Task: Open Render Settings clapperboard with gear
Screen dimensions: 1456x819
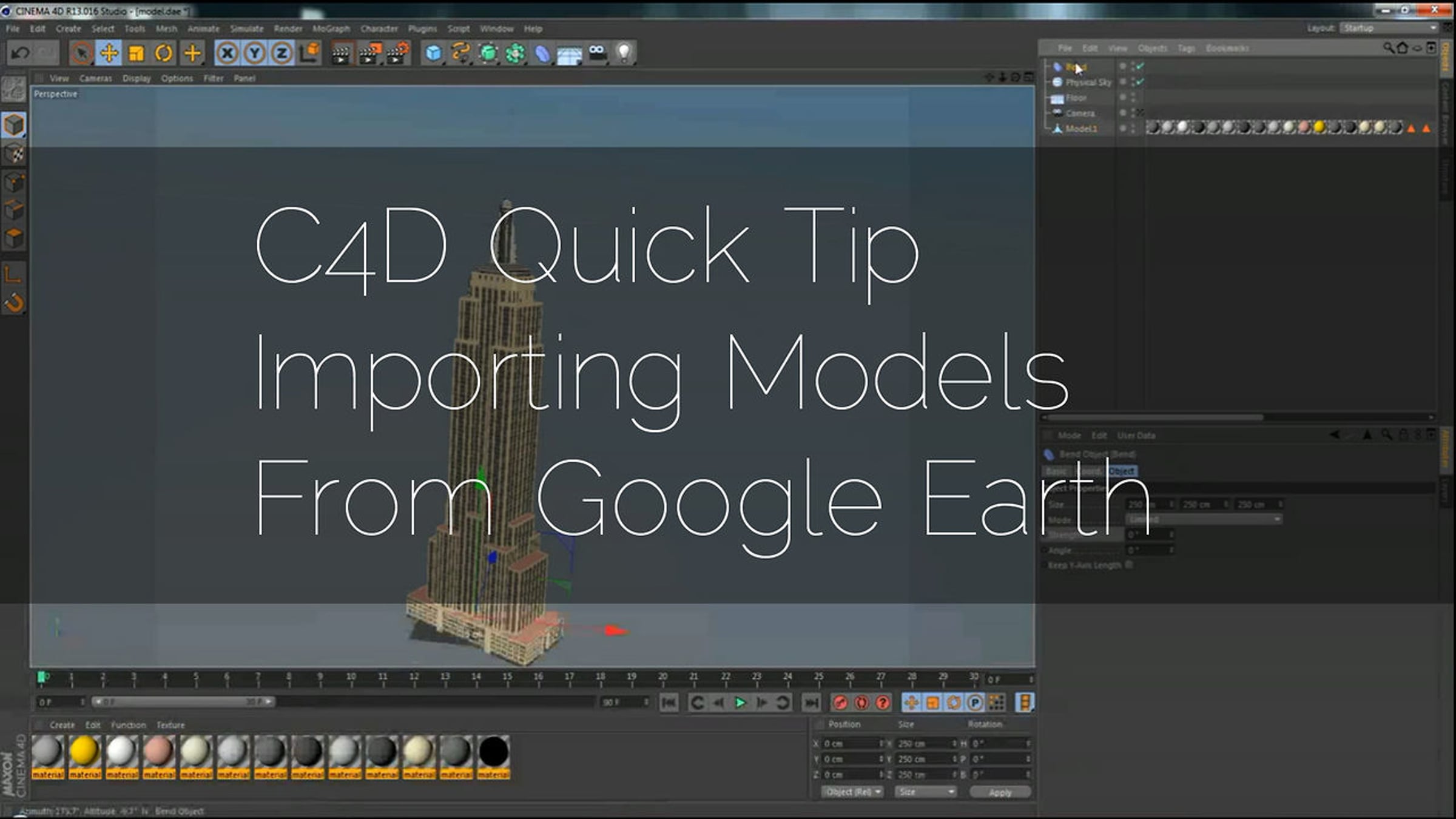Action: 397,53
